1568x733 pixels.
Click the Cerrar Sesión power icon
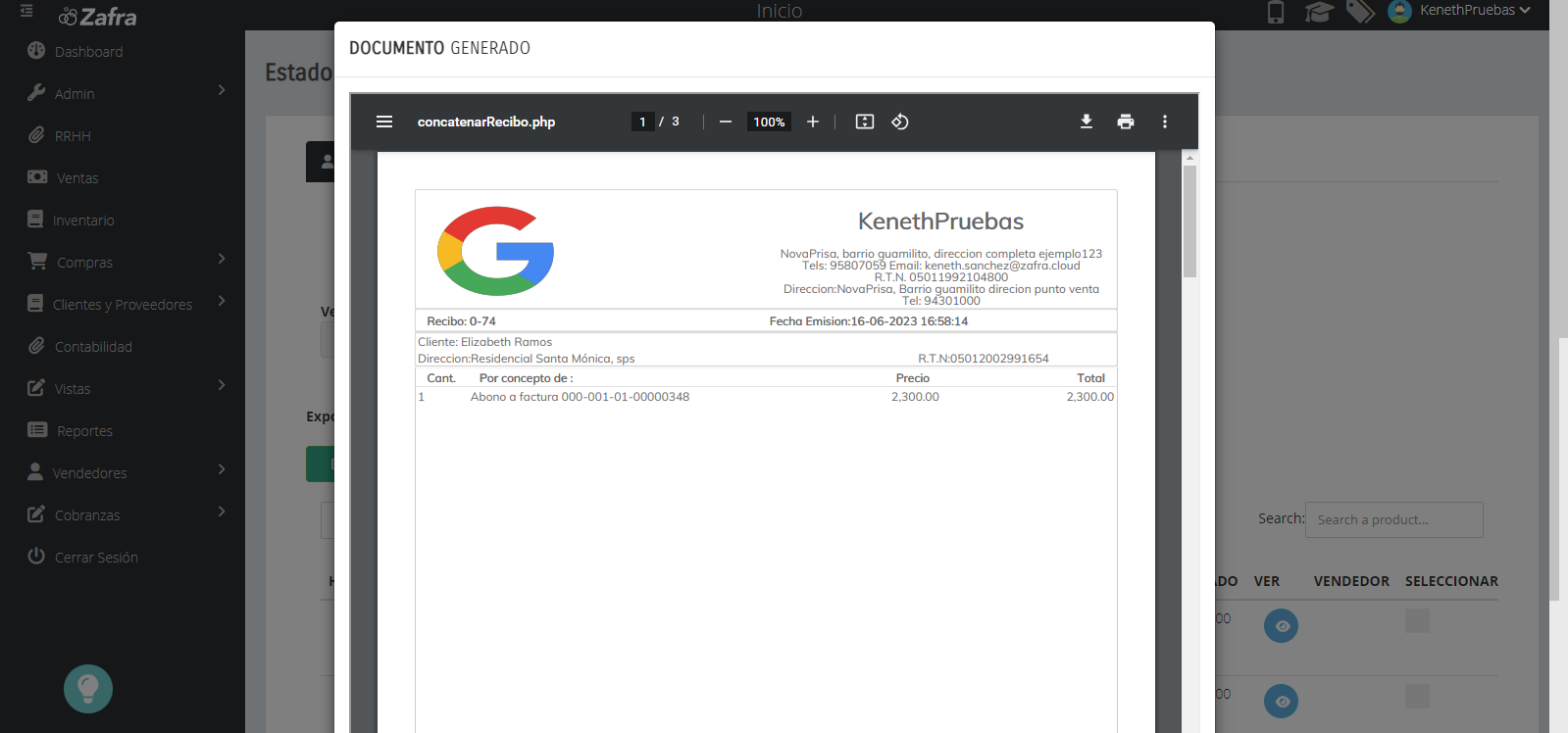click(36, 557)
